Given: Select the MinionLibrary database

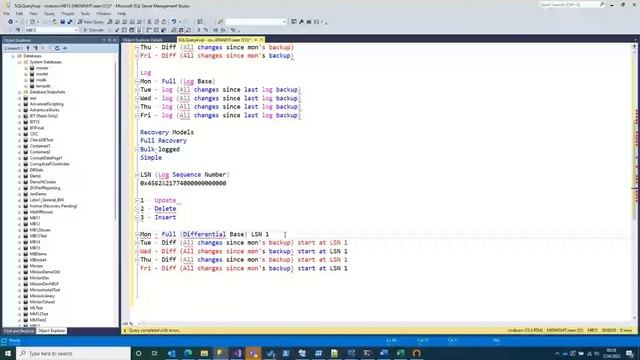Looking at the screenshot, I should (42, 296).
